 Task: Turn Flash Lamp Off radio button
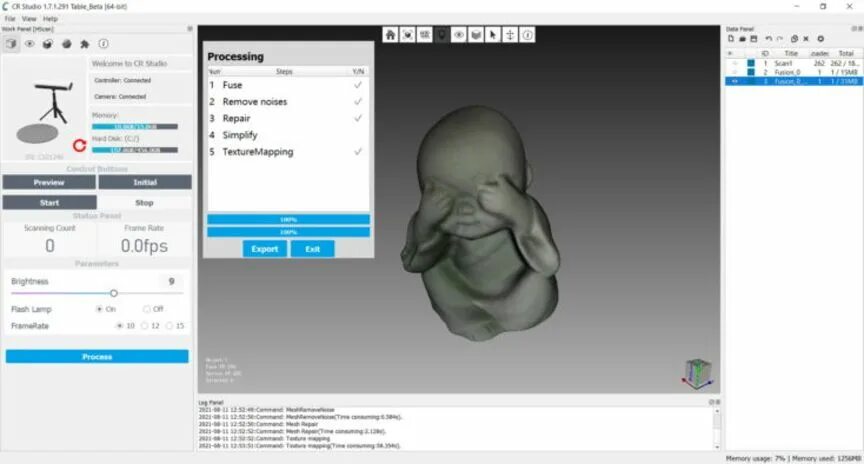pyautogui.click(x=147, y=309)
